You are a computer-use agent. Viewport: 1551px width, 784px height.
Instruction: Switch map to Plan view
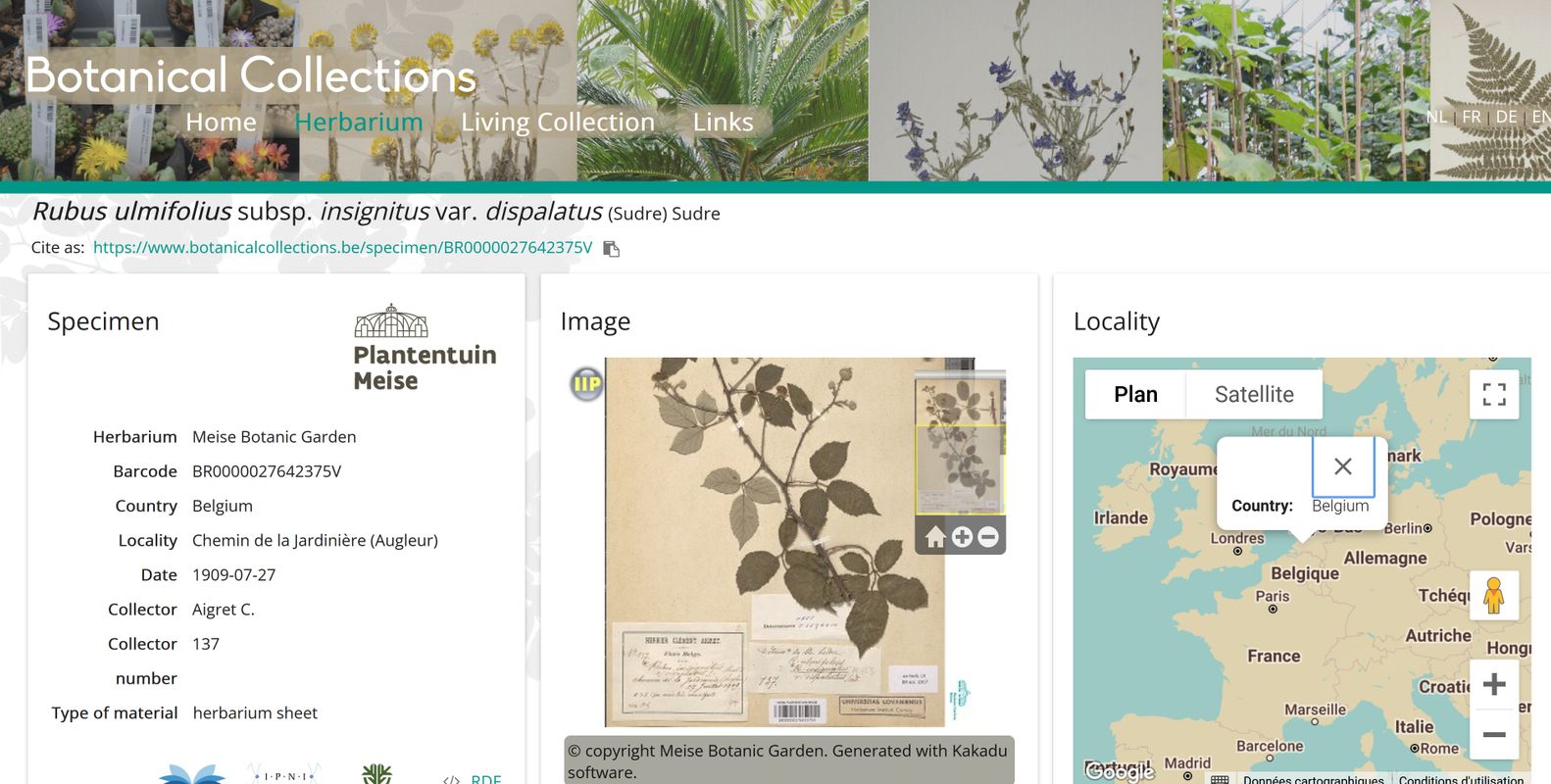coord(1135,395)
